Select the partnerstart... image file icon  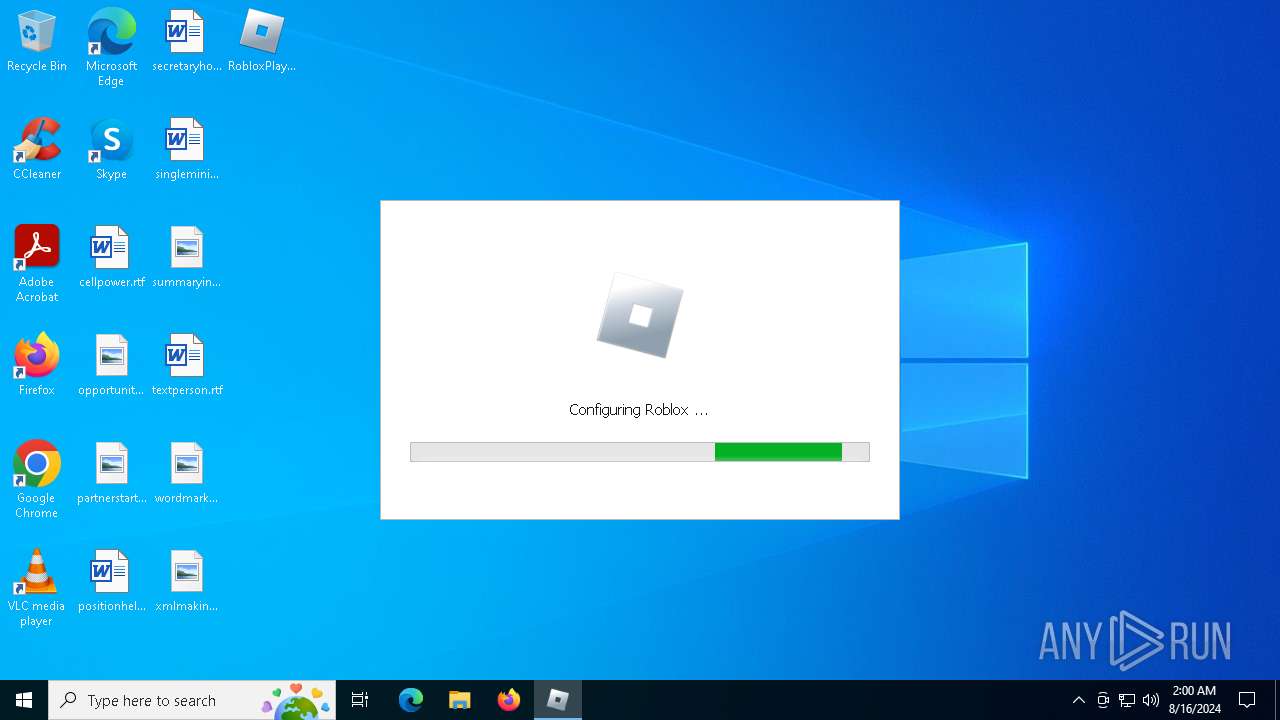click(x=111, y=473)
